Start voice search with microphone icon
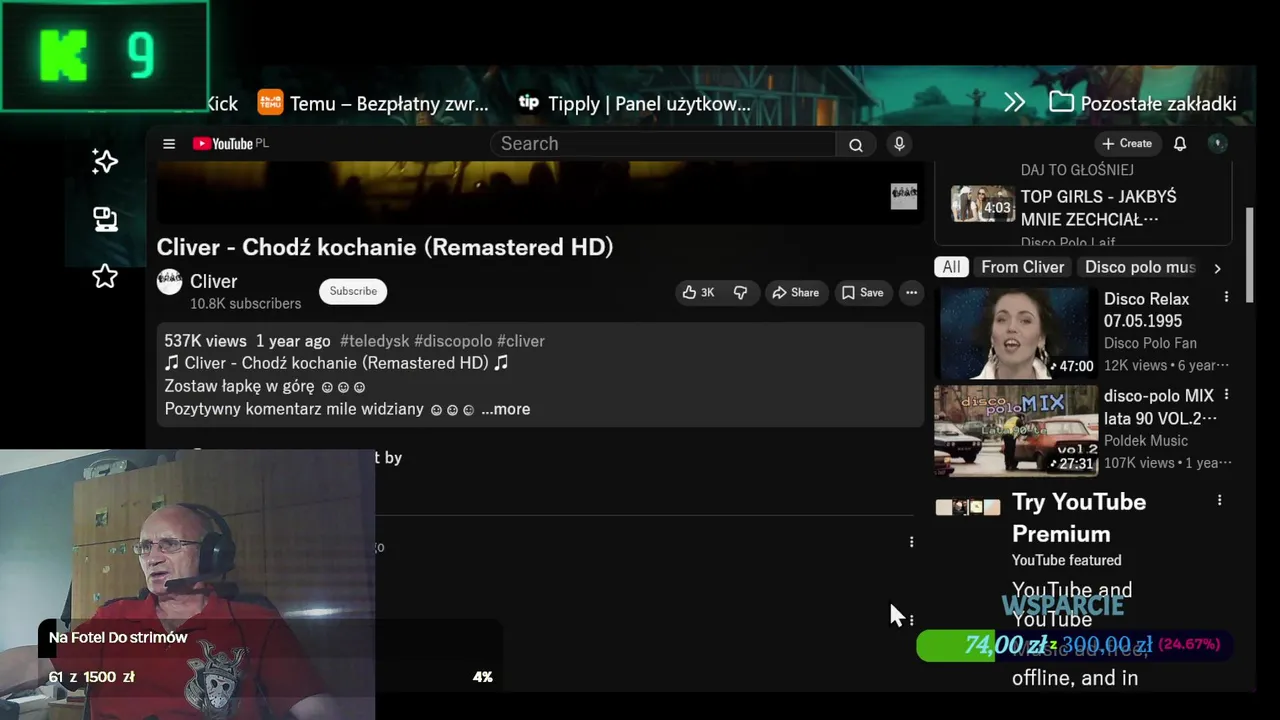Screen dimensions: 1280x720 click(x=899, y=144)
